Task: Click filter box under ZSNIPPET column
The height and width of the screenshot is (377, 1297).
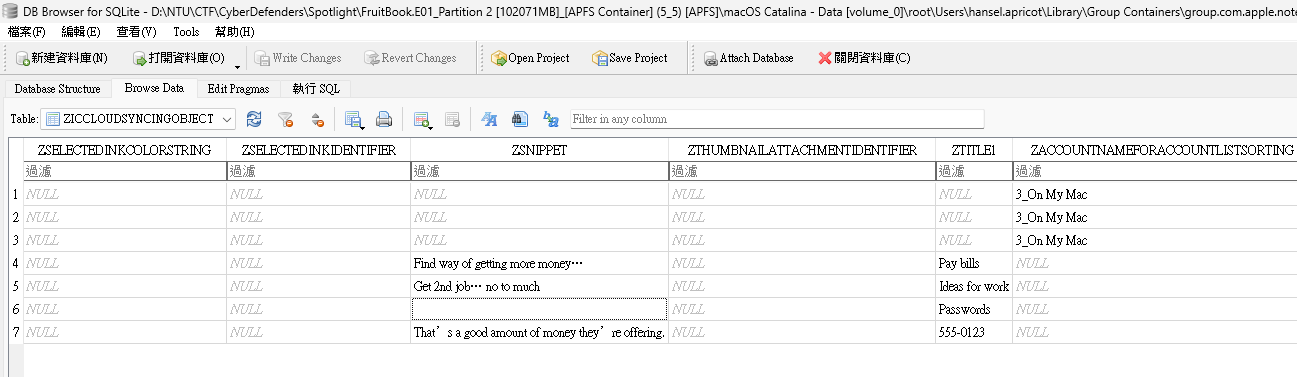Action: click(539, 171)
